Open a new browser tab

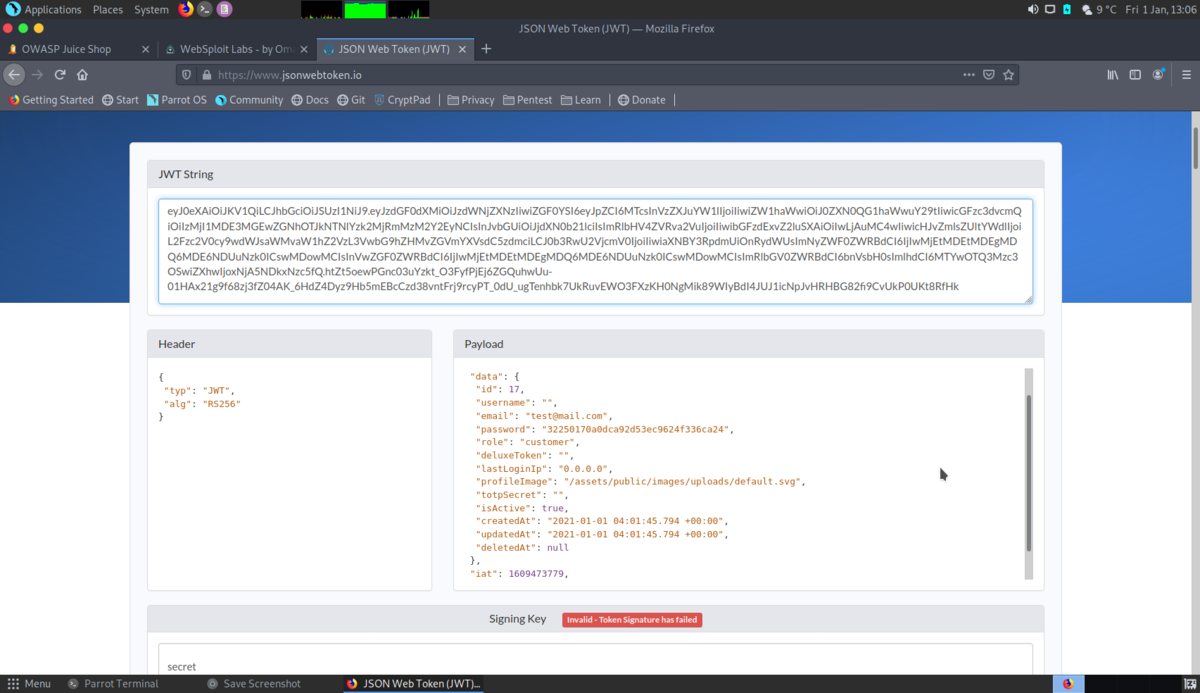pos(487,49)
